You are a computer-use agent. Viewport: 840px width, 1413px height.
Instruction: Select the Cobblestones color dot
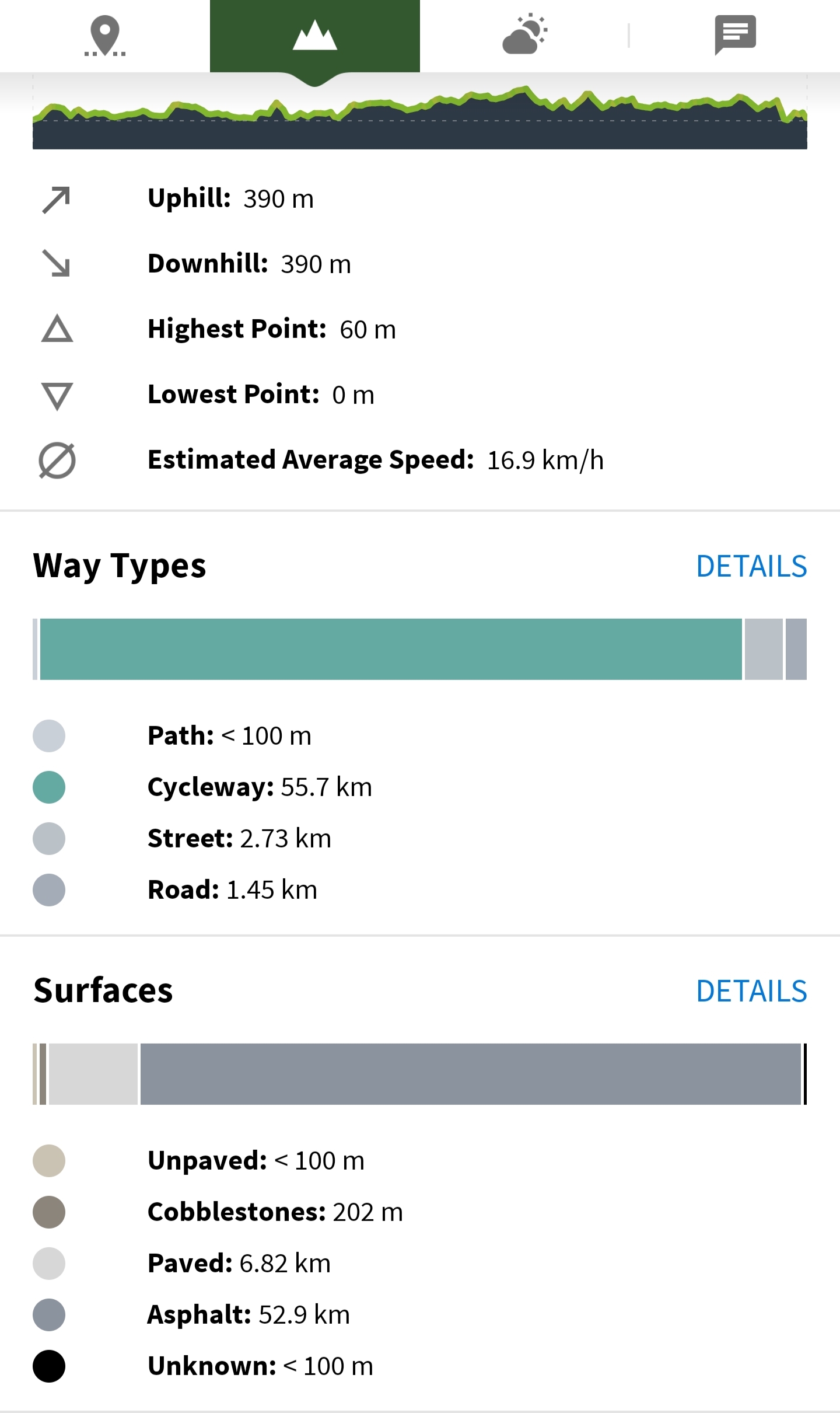[x=49, y=1212]
